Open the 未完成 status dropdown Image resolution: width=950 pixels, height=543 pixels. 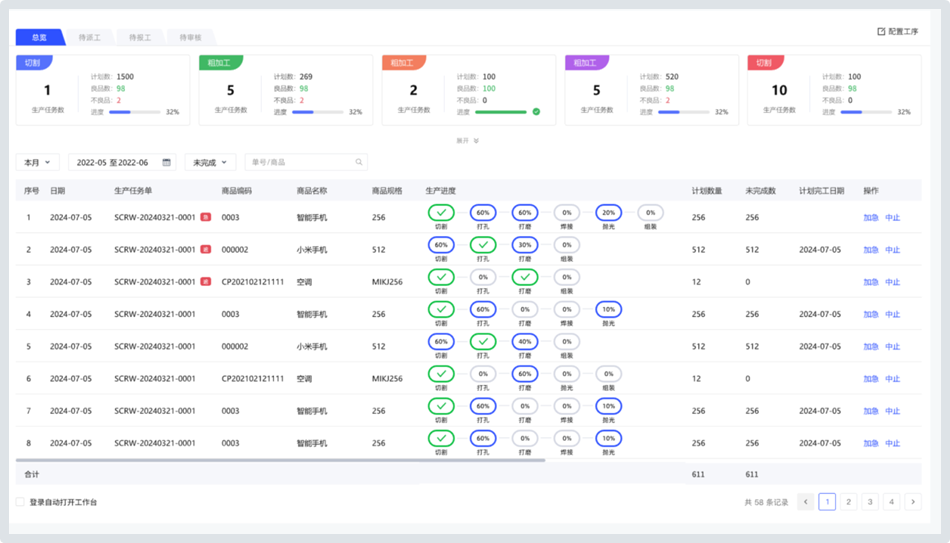pos(210,162)
